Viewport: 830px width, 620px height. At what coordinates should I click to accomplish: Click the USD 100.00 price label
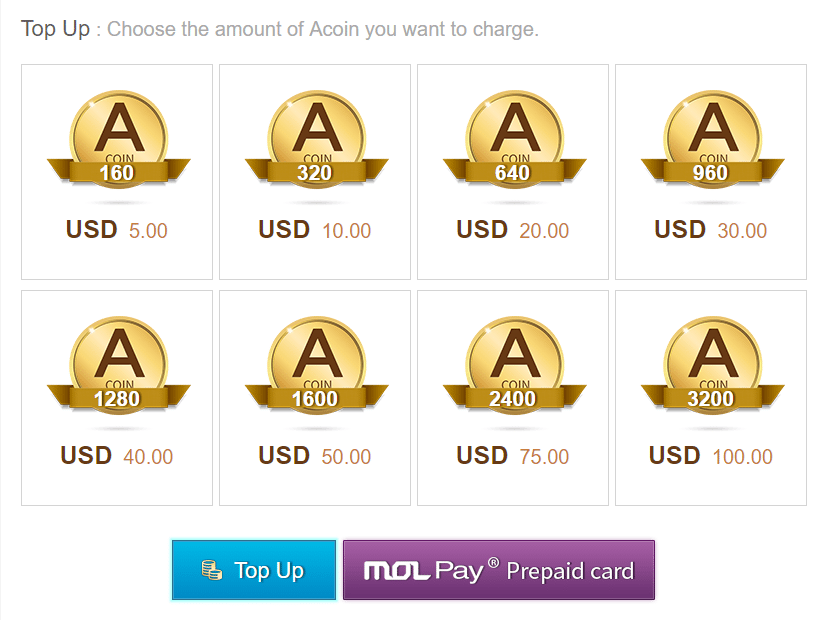click(x=711, y=456)
